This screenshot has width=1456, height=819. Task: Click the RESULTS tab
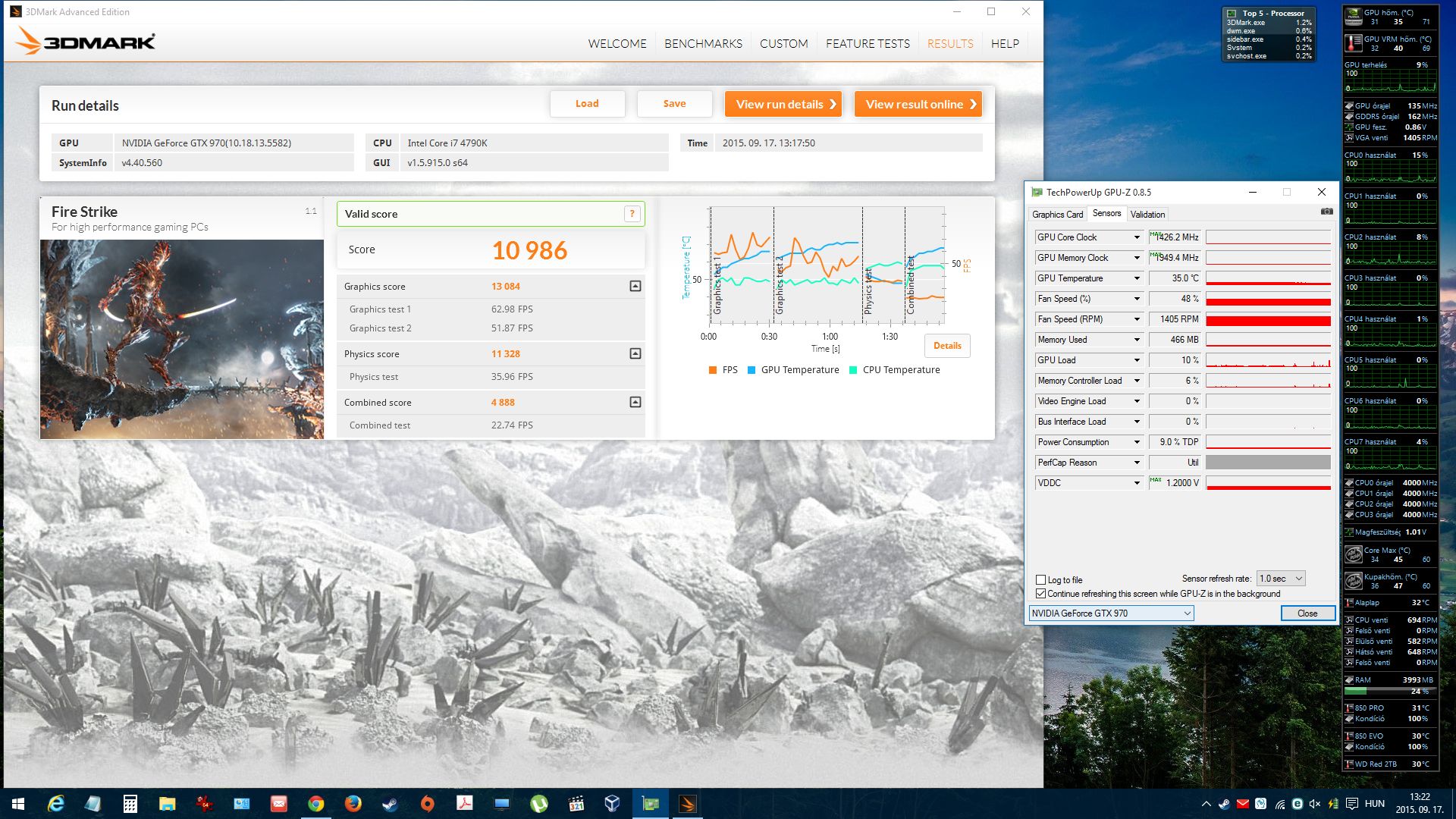[950, 44]
